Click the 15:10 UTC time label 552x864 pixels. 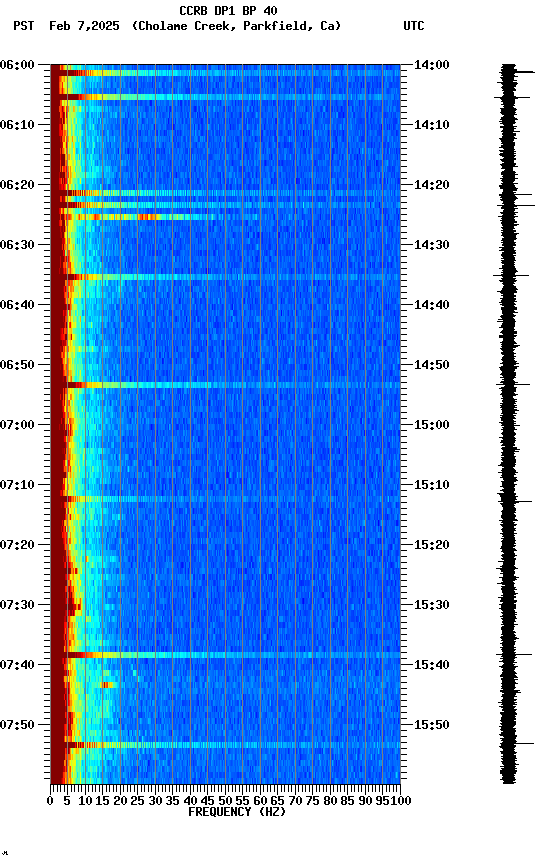(x=432, y=485)
